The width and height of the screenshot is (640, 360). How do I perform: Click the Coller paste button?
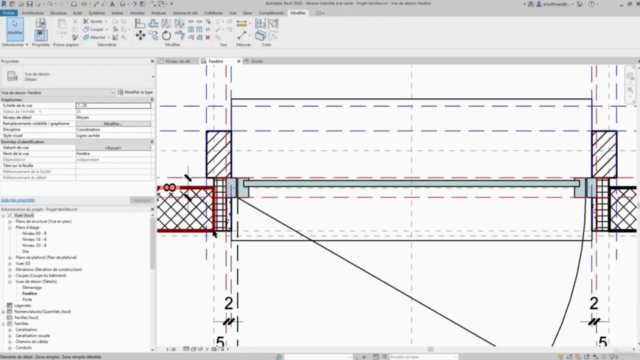pyautogui.click(x=62, y=27)
